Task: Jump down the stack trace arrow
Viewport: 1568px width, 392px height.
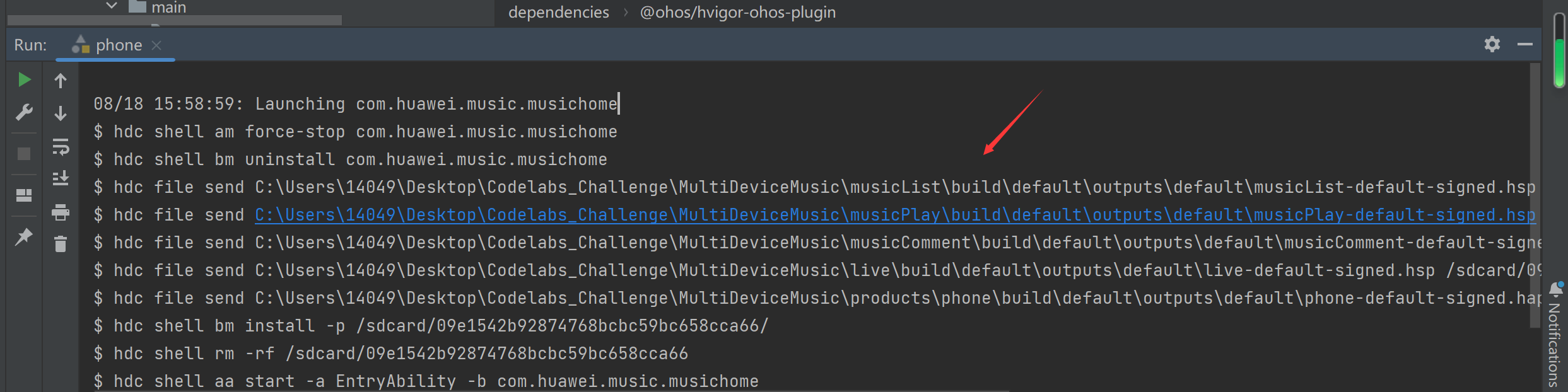Action: (61, 113)
